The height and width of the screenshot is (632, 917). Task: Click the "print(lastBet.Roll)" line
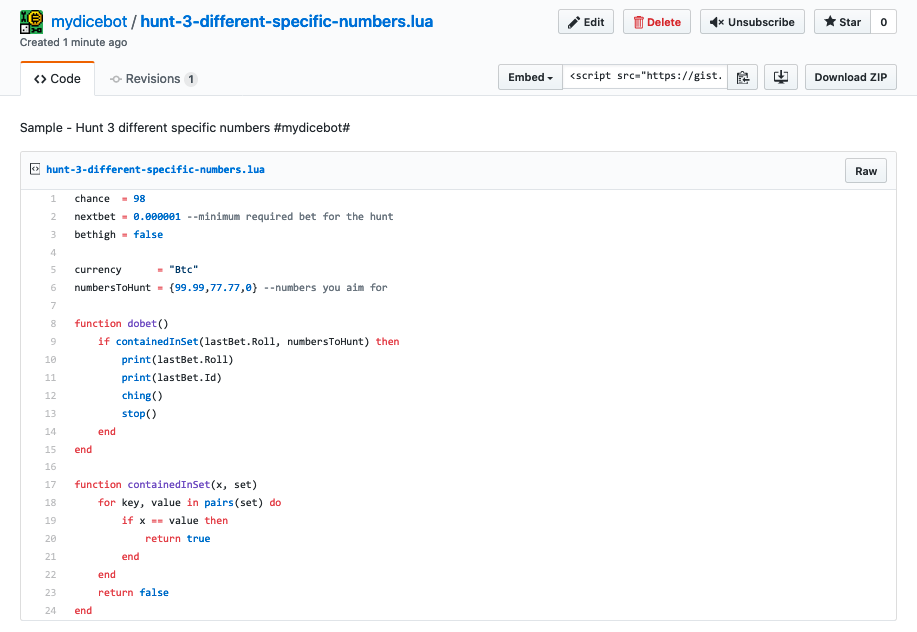coord(177,360)
